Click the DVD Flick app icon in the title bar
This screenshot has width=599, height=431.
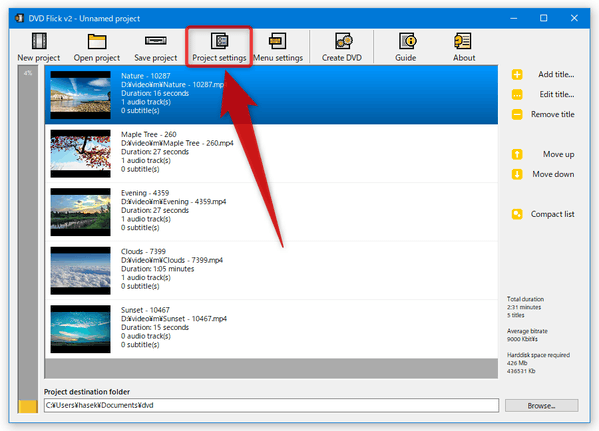coord(19,18)
